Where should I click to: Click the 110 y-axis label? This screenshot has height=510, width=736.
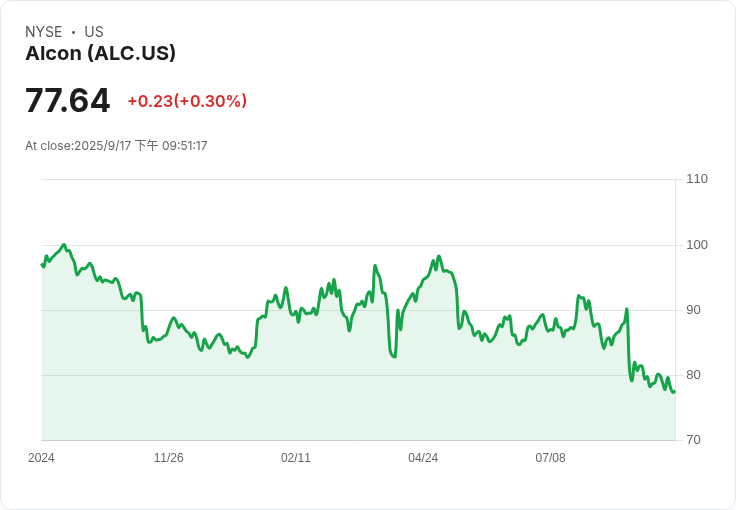(697, 179)
